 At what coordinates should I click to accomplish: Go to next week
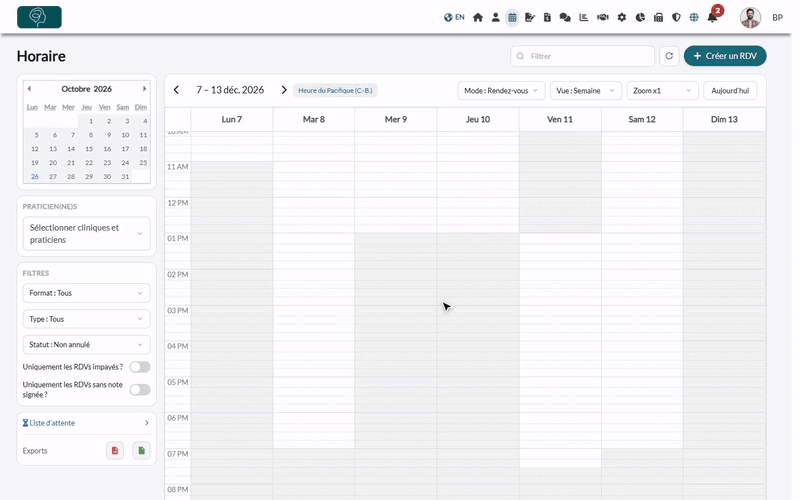tap(284, 90)
